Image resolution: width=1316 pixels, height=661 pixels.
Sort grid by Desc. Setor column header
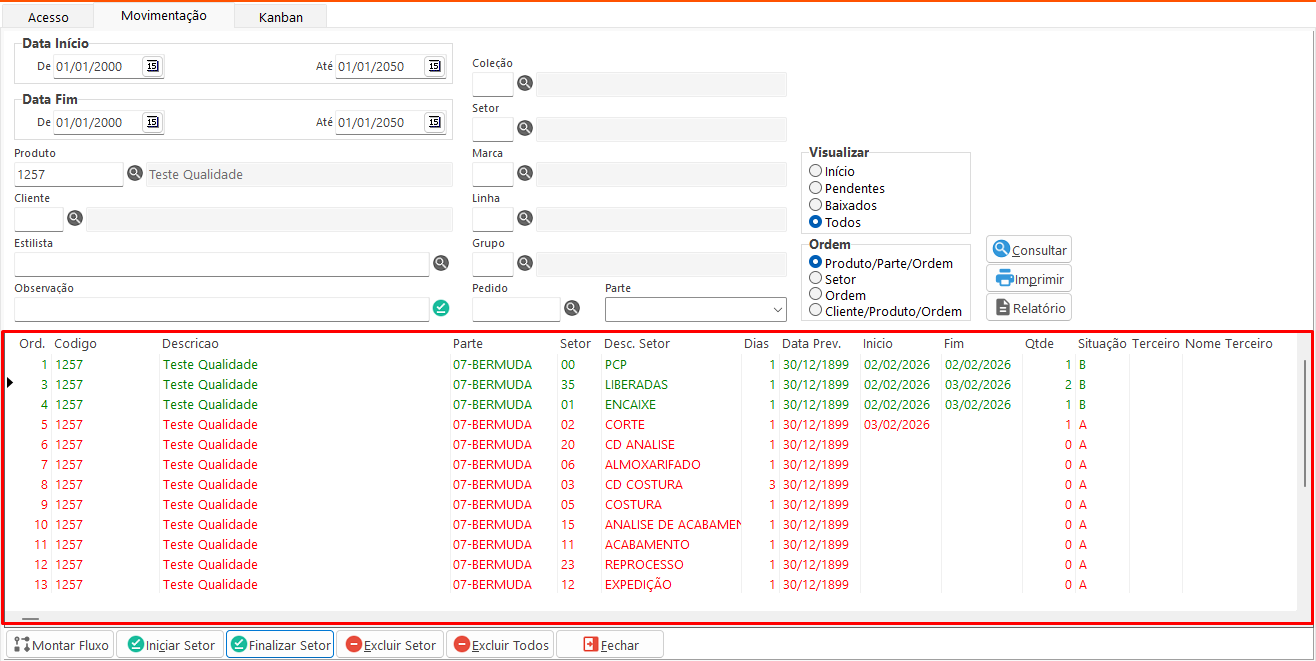[x=637, y=344]
